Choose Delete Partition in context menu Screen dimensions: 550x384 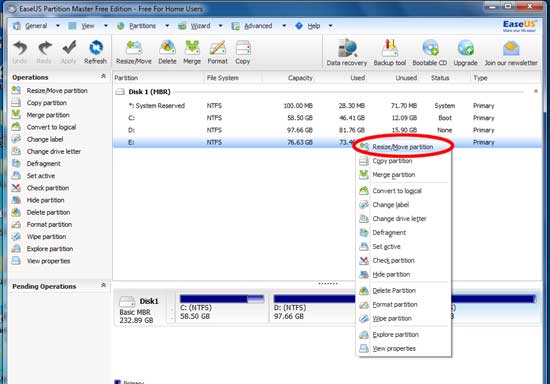(x=403, y=291)
